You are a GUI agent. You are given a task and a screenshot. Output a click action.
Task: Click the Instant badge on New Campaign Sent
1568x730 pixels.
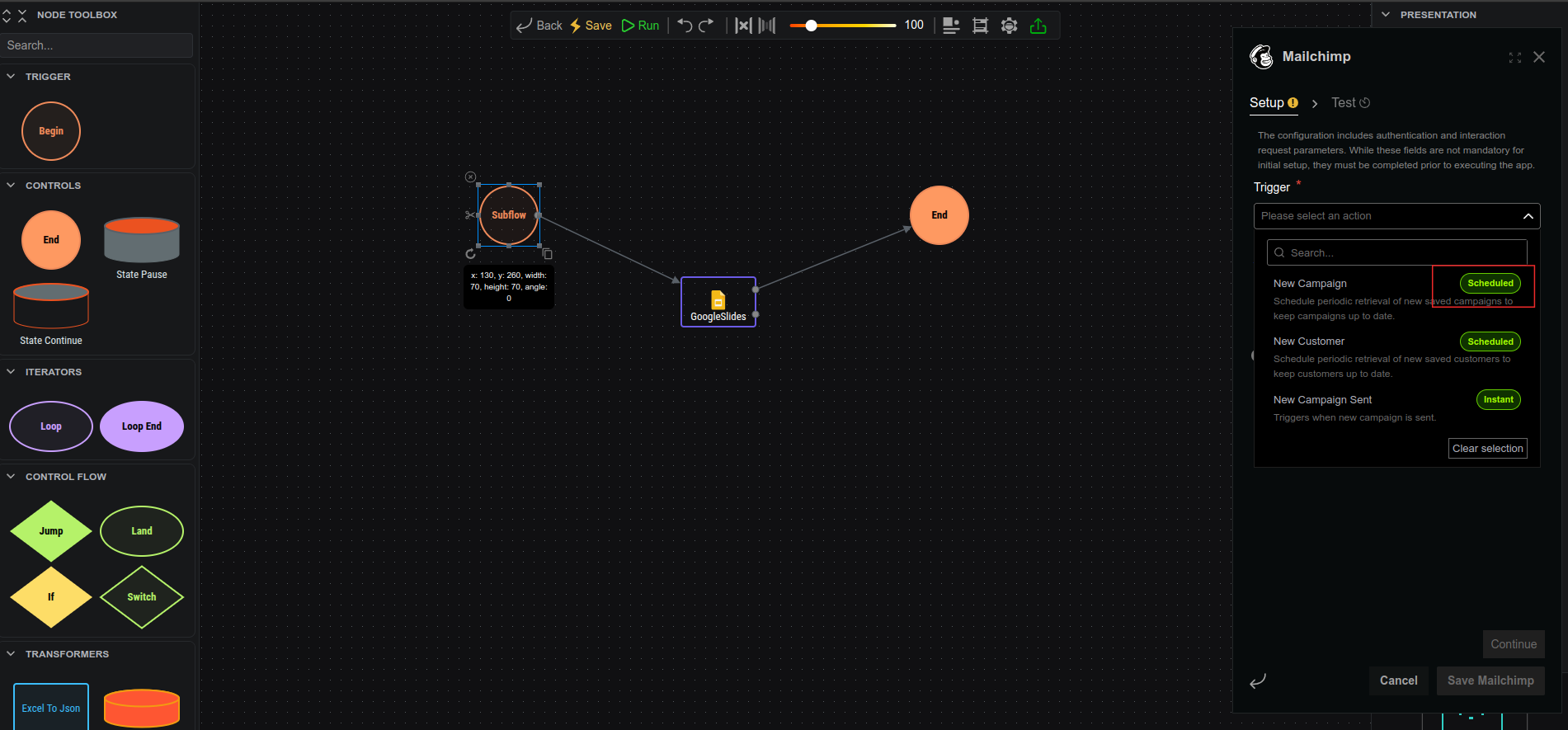tap(1498, 399)
